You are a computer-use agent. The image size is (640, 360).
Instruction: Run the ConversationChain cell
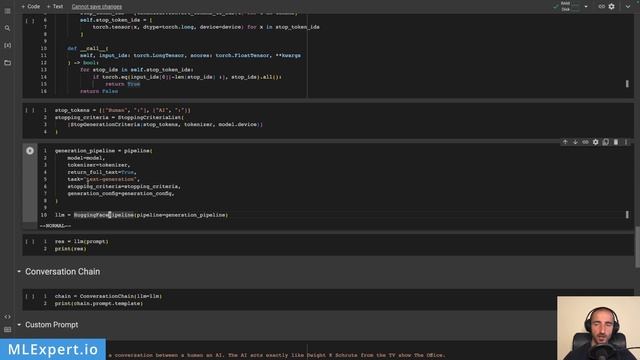(30, 296)
